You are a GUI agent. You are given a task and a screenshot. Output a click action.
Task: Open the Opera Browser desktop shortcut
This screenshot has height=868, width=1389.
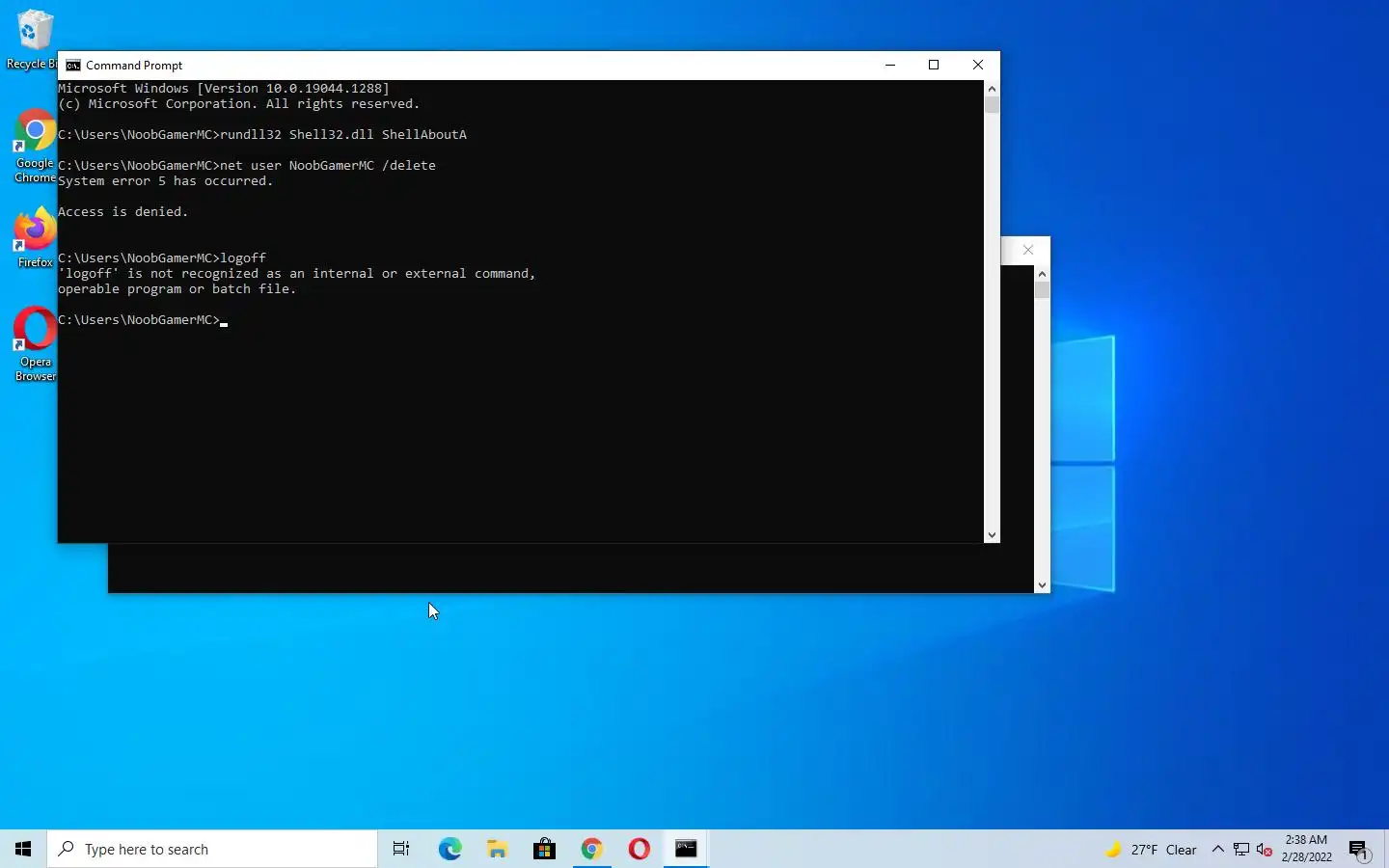click(35, 344)
